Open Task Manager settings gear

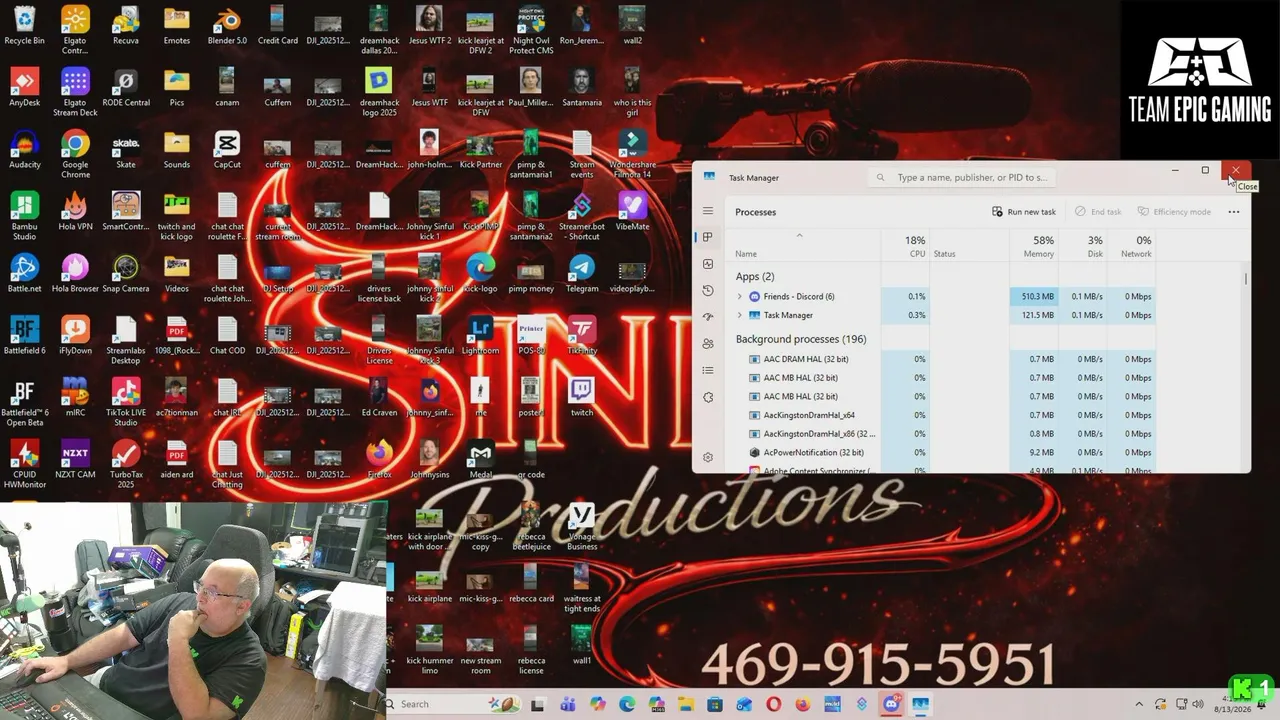[x=708, y=457]
